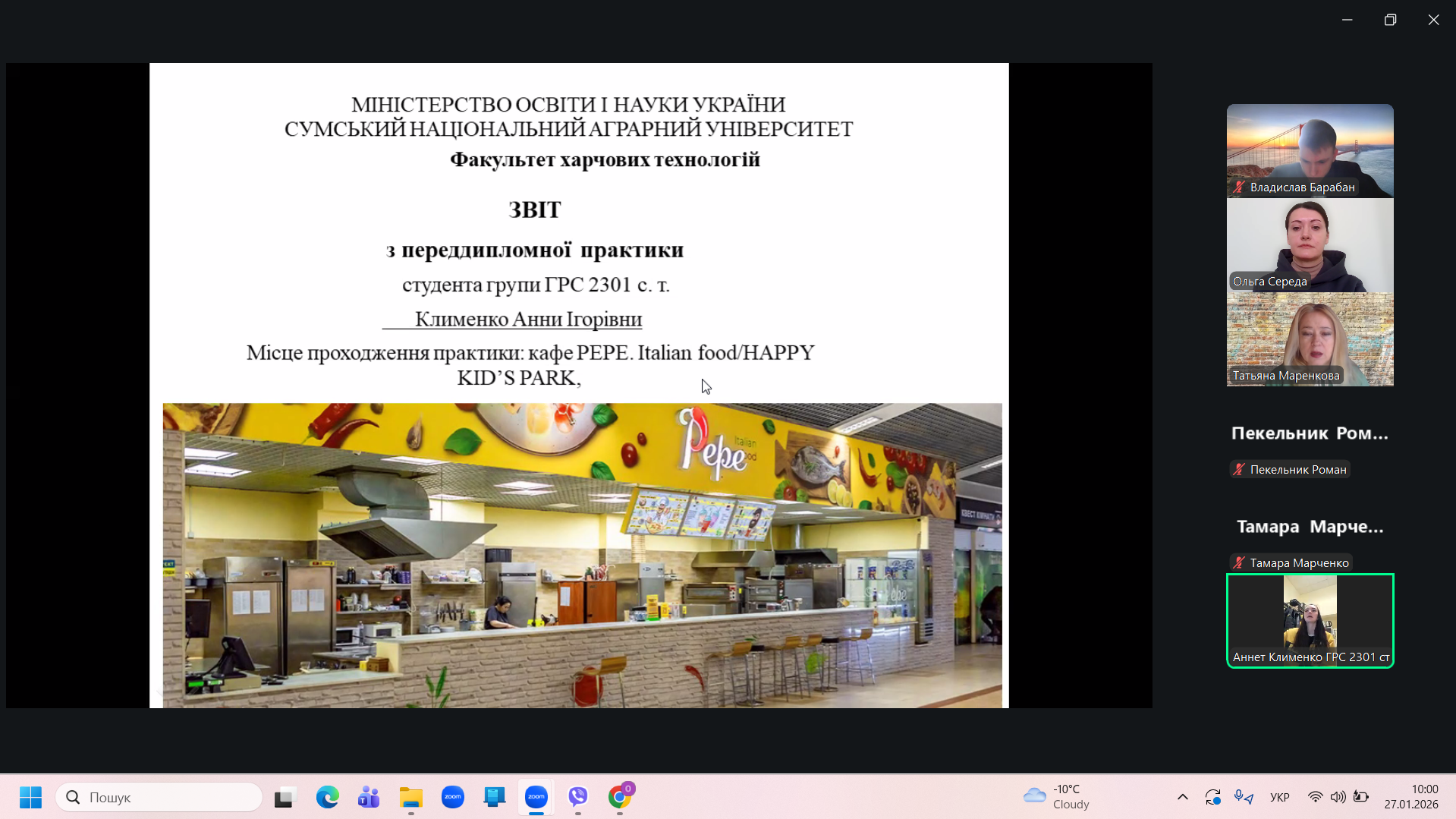The width and height of the screenshot is (1456, 819).
Task: Open the УКР input language switcher
Action: tap(1279, 797)
